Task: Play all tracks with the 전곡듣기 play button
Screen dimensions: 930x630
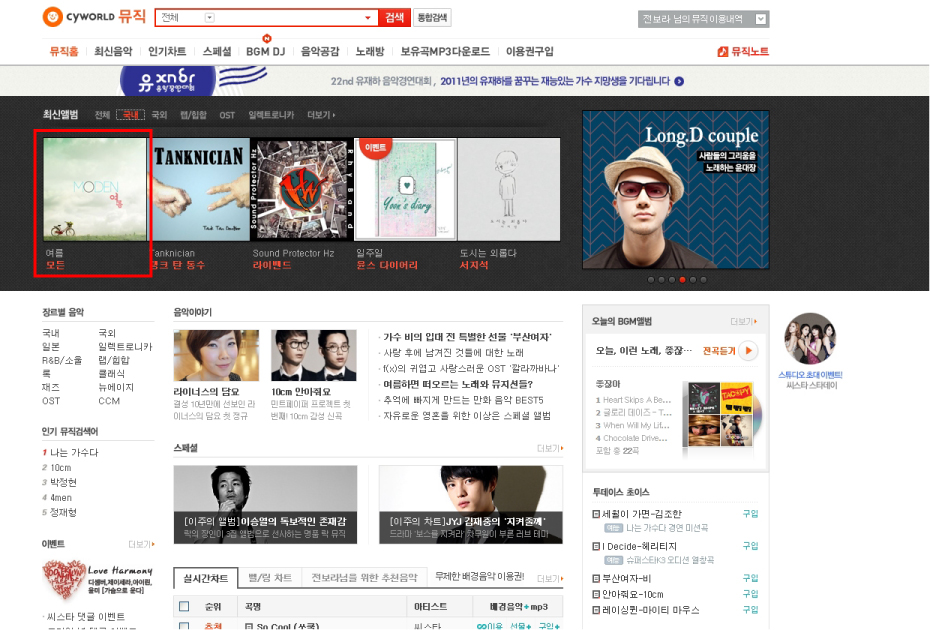Action: 749,351
